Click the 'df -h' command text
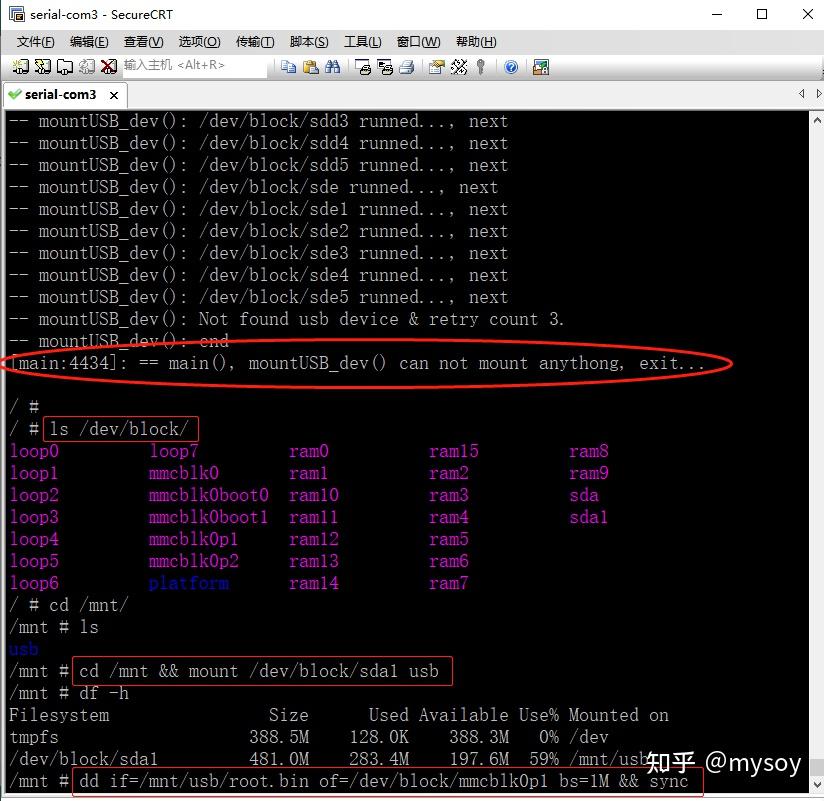The height and width of the screenshot is (801, 824). click(x=104, y=694)
